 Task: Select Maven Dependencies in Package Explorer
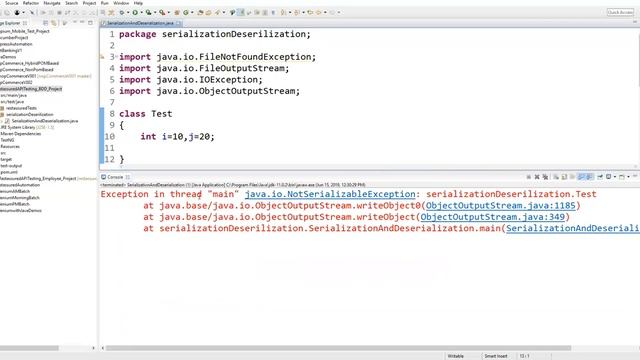click(20, 133)
